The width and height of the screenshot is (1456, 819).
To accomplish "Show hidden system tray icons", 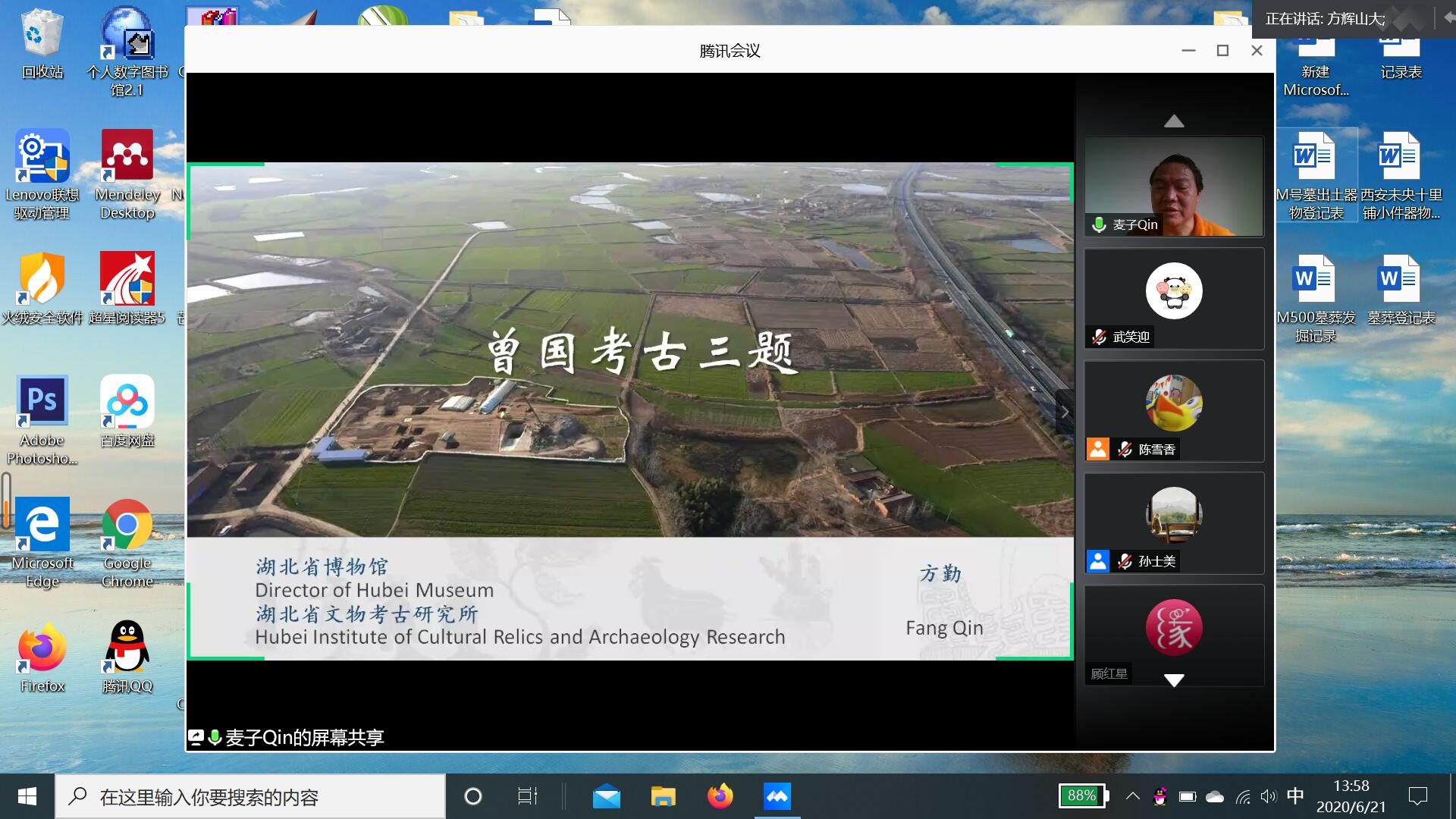I will pyautogui.click(x=1132, y=796).
